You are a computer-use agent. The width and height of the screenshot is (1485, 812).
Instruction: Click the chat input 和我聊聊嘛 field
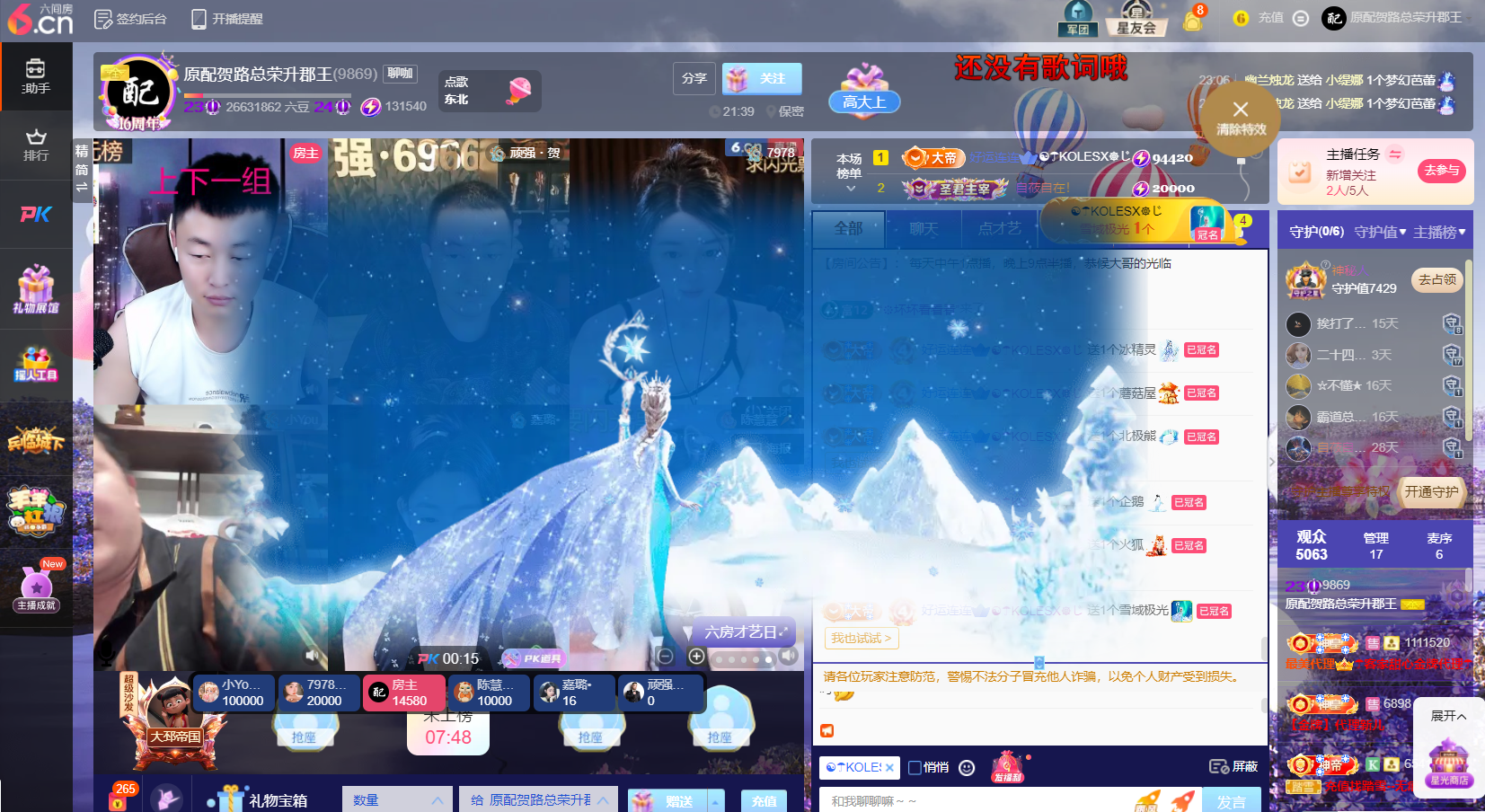(x=979, y=800)
